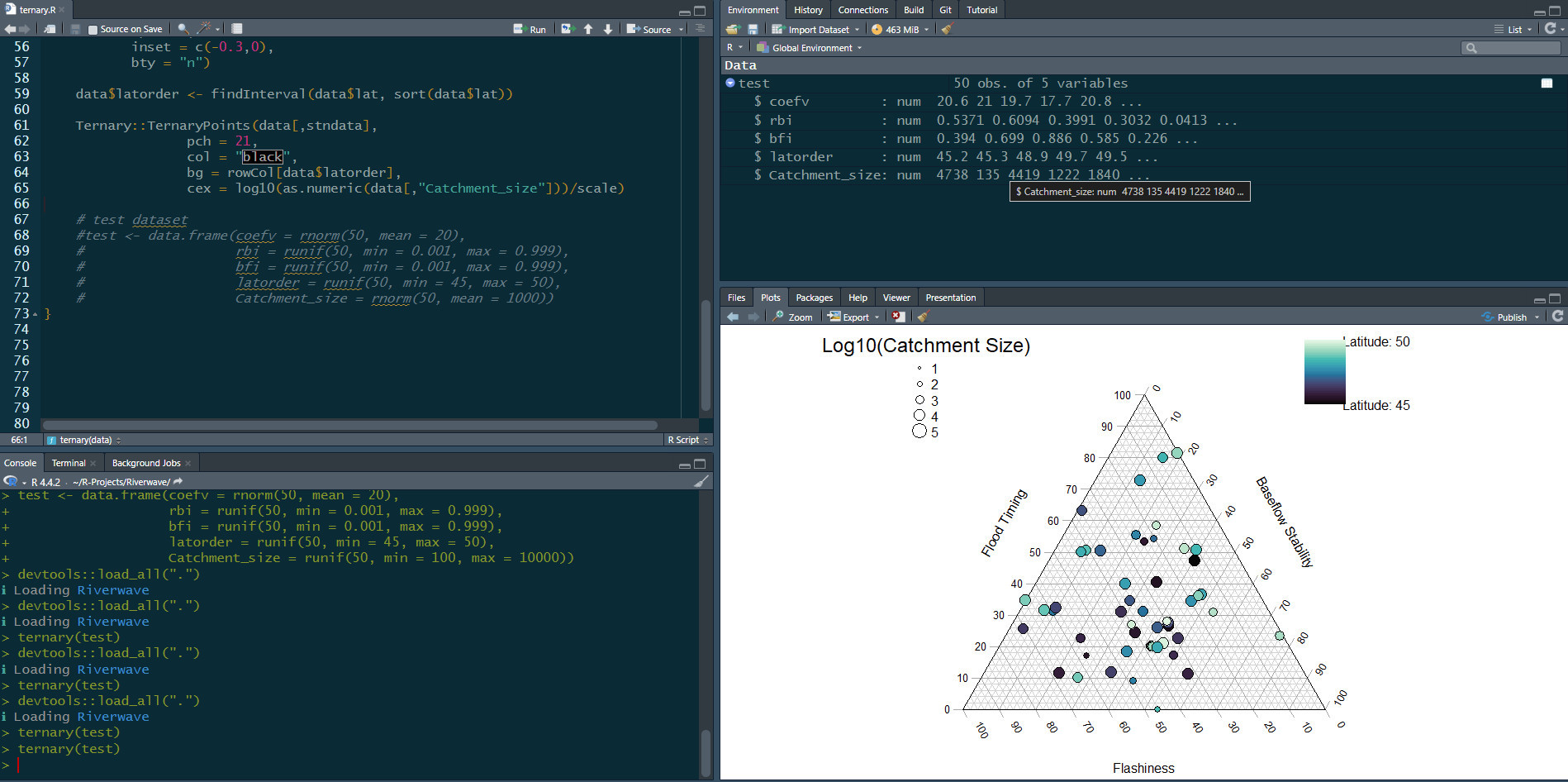Close the ternary.R tab

tap(62, 10)
